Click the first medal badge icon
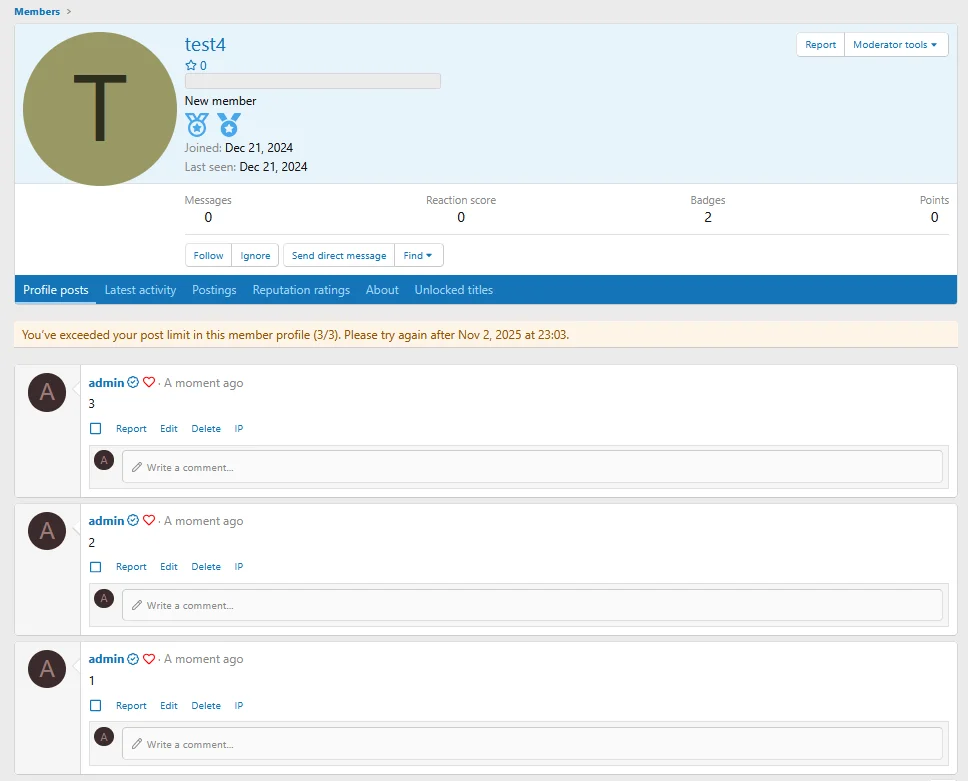 tap(197, 125)
